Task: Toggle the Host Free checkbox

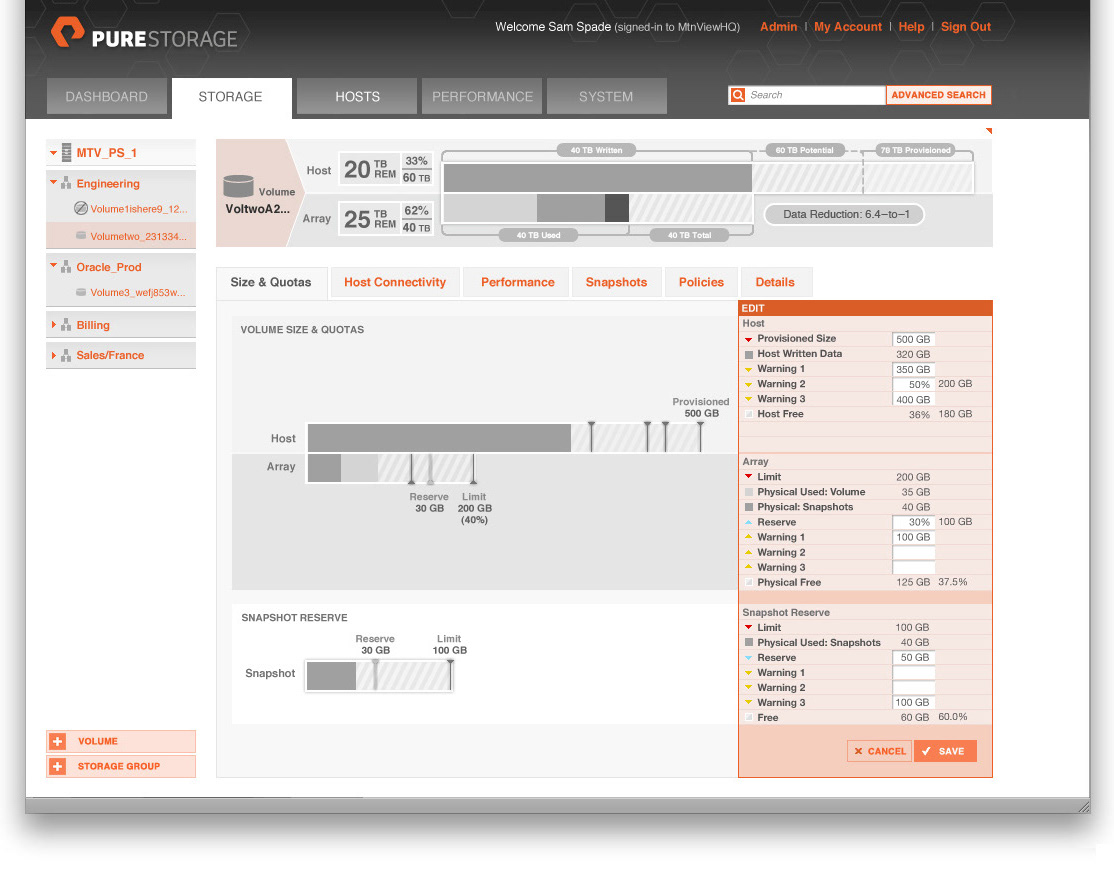Action: pyautogui.click(x=749, y=414)
